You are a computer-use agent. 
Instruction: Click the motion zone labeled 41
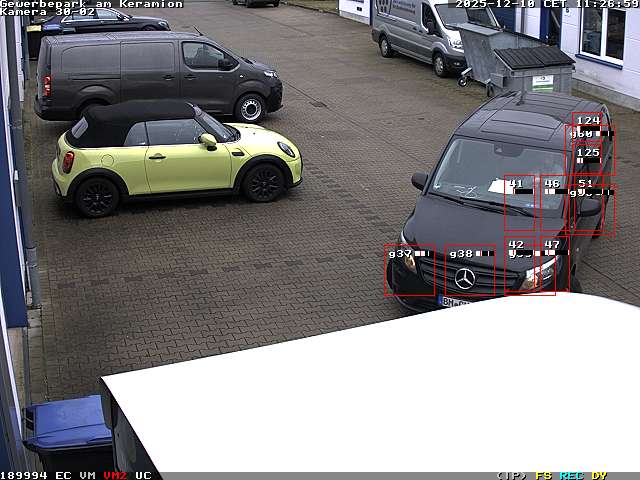520,203
